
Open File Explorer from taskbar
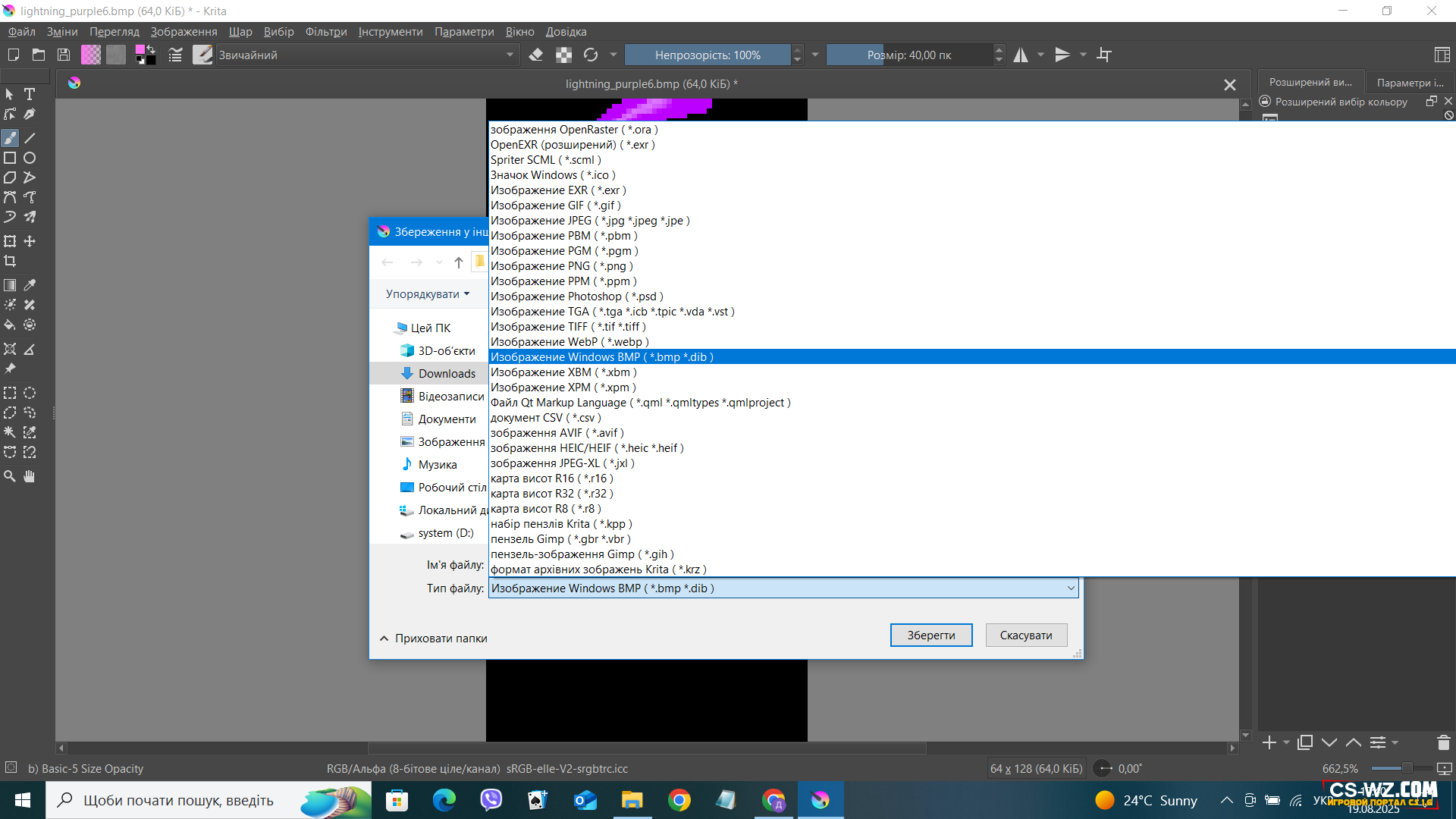[x=632, y=800]
